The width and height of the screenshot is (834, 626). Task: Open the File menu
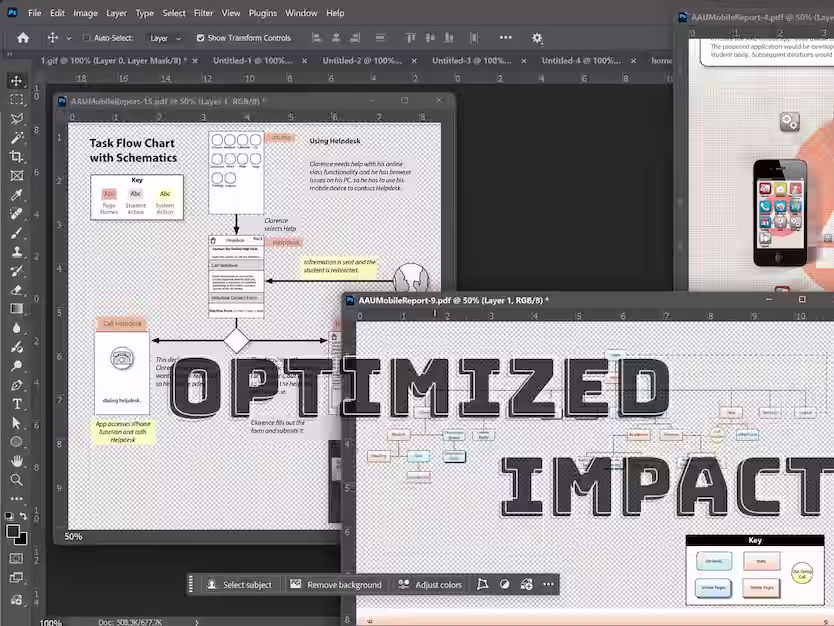tap(35, 13)
